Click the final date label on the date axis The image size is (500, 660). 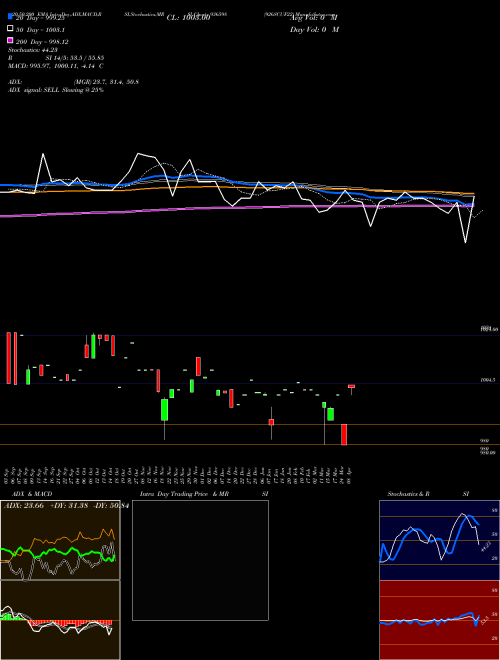[x=349, y=474]
